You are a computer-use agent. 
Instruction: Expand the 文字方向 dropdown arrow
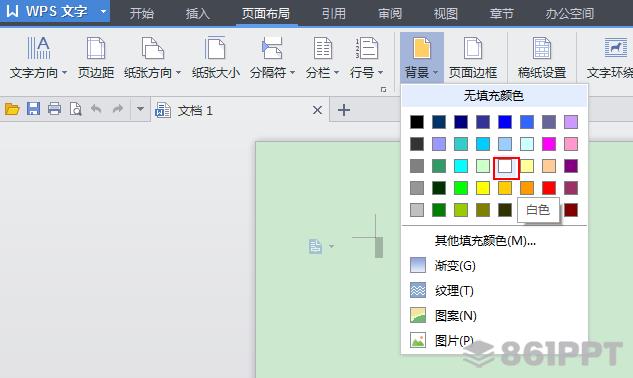pyautogui.click(x=64, y=73)
